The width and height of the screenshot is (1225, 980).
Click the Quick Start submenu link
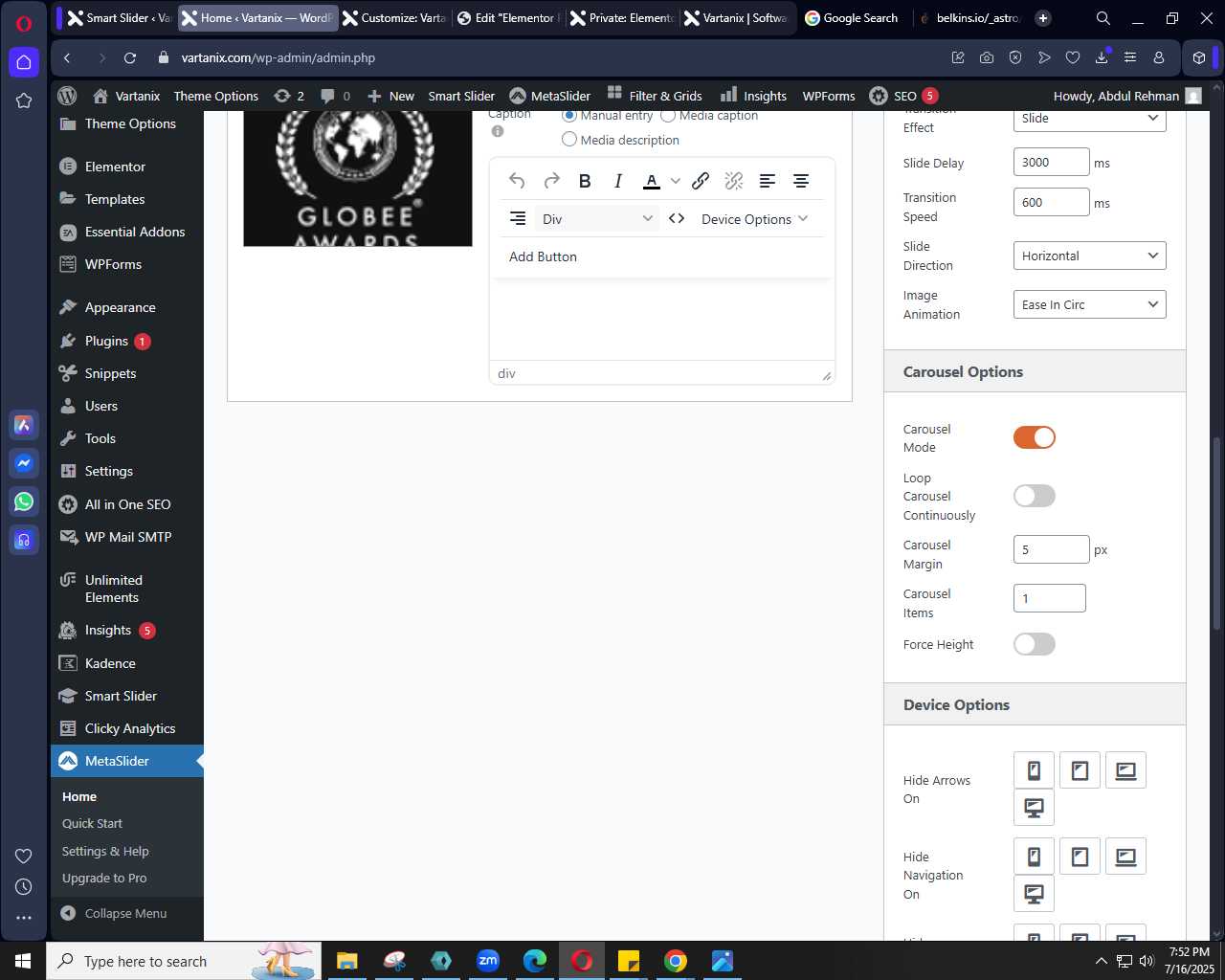click(x=92, y=823)
